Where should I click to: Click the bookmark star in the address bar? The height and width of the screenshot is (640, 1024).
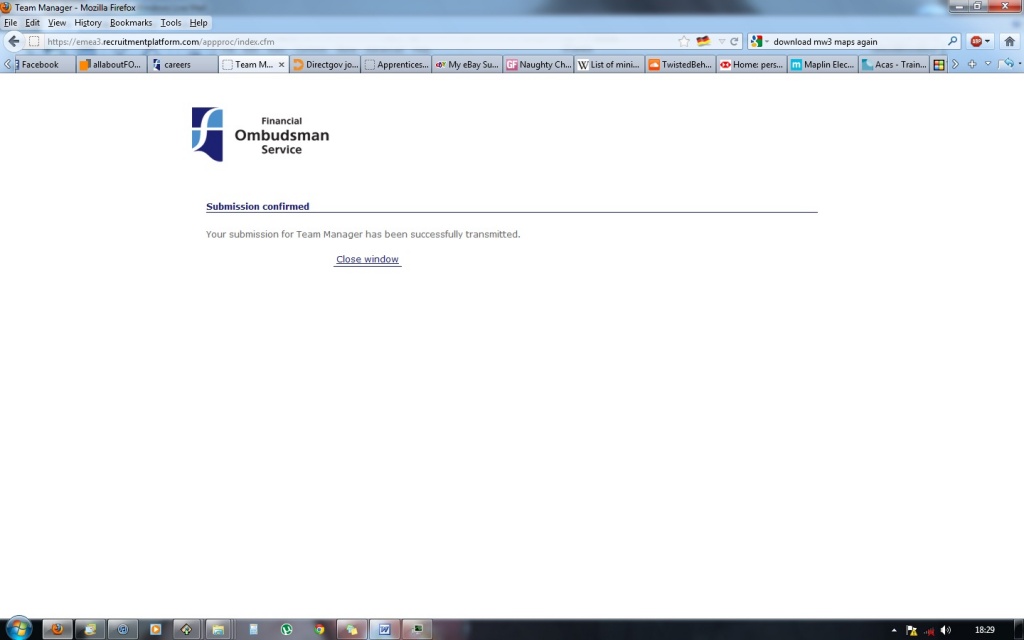[x=684, y=42]
